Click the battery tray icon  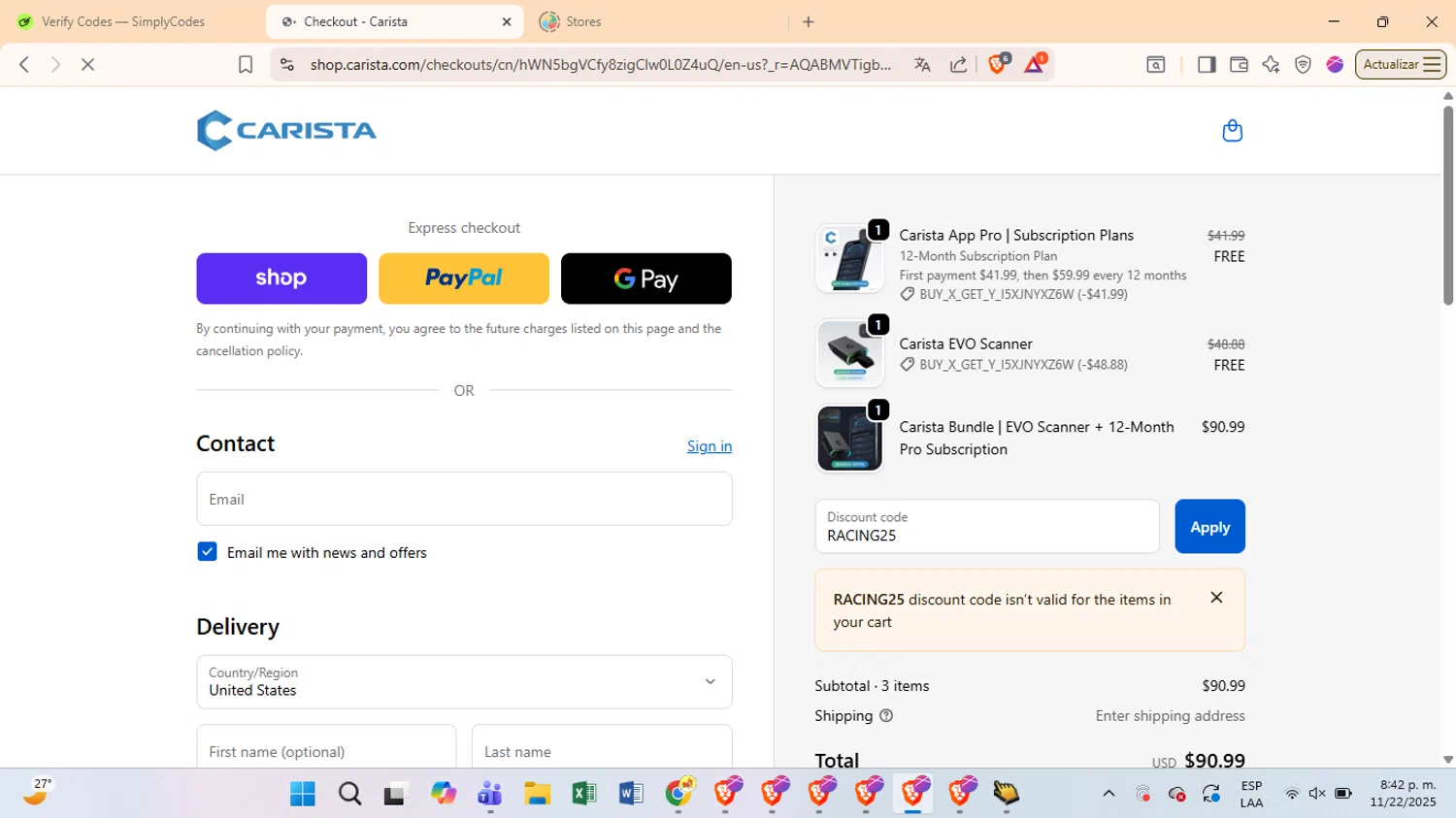click(x=1343, y=794)
